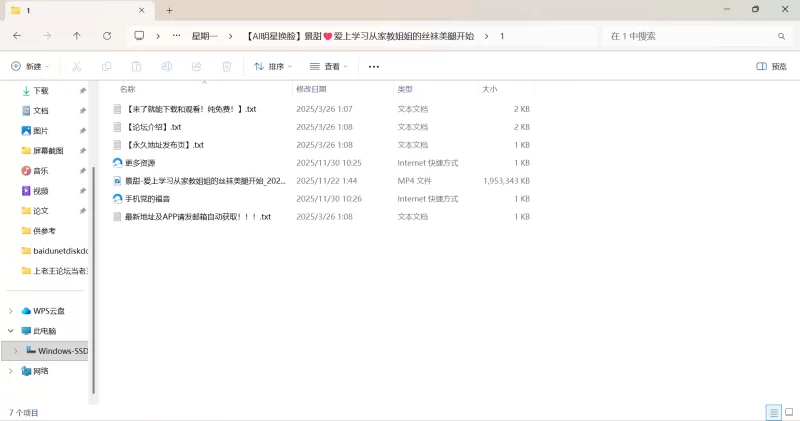Open a new tab with plus button
Screen dimensions: 800x421
click(169, 10)
